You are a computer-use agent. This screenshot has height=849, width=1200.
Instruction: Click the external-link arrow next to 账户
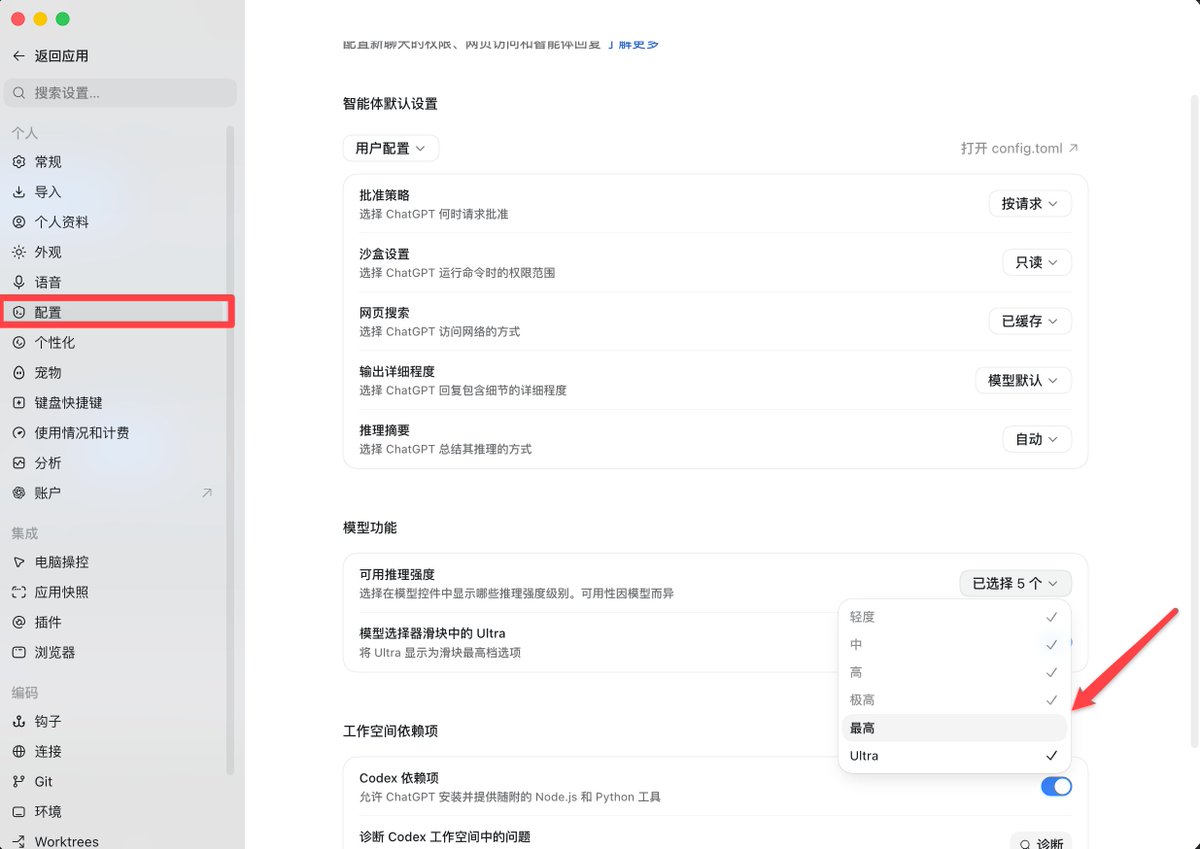207,492
